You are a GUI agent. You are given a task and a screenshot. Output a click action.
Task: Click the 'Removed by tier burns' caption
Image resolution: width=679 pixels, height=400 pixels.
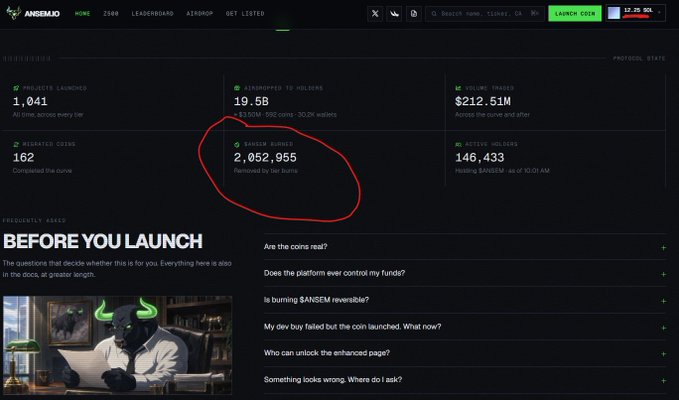tap(265, 171)
